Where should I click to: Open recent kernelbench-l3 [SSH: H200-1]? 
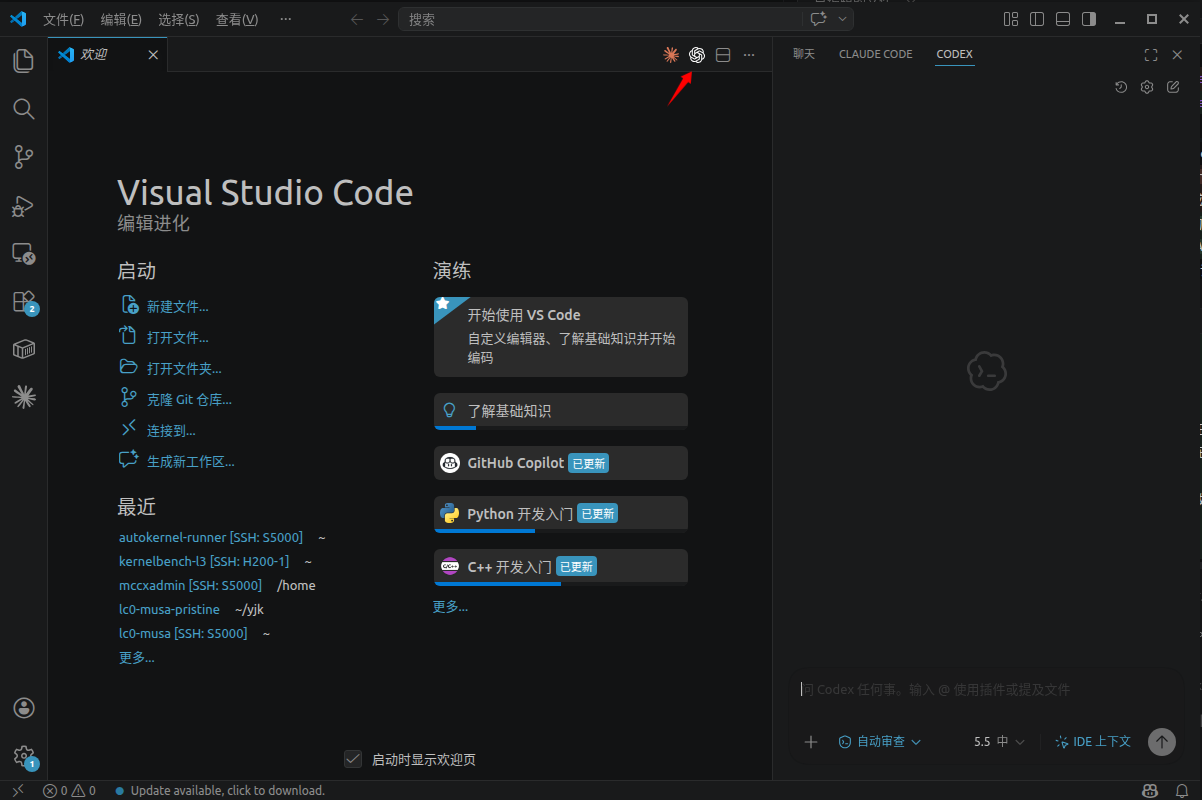[x=203, y=561]
